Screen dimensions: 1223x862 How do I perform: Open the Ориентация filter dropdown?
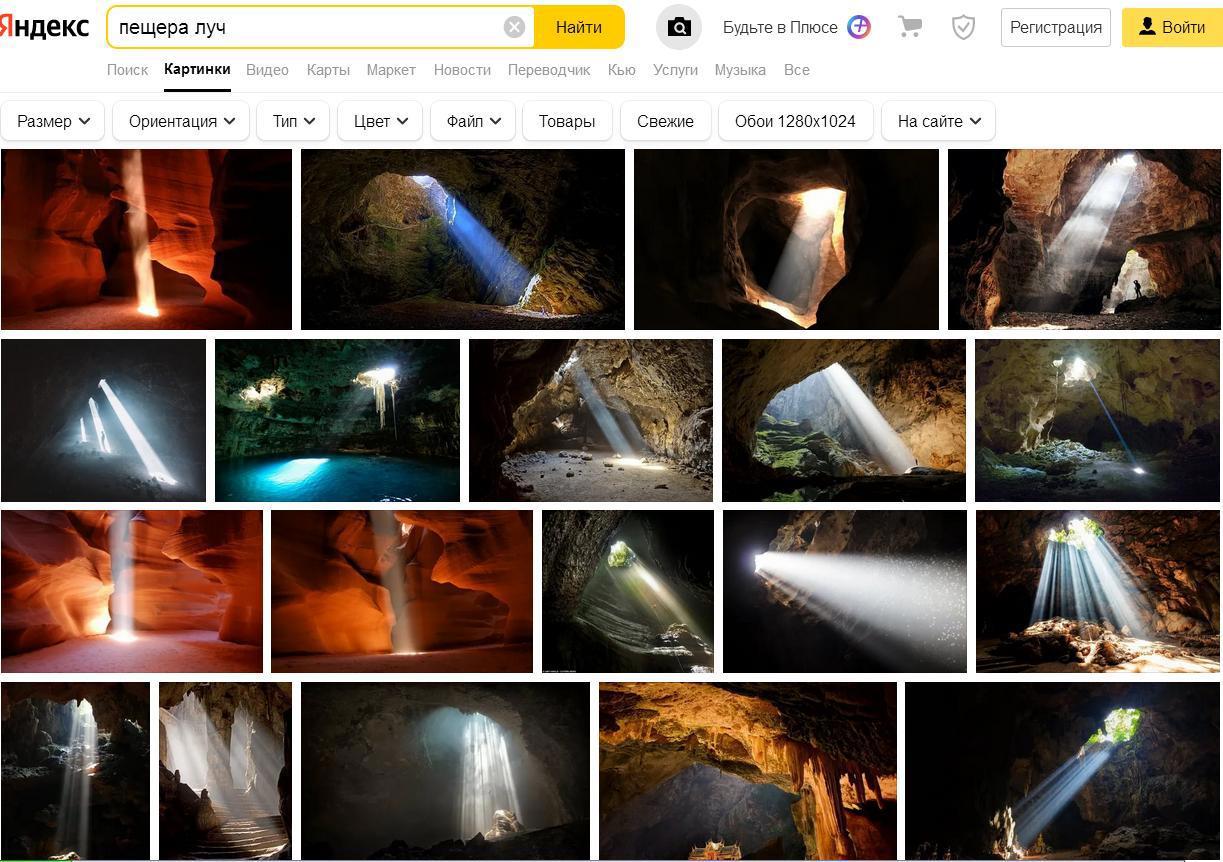click(x=181, y=121)
